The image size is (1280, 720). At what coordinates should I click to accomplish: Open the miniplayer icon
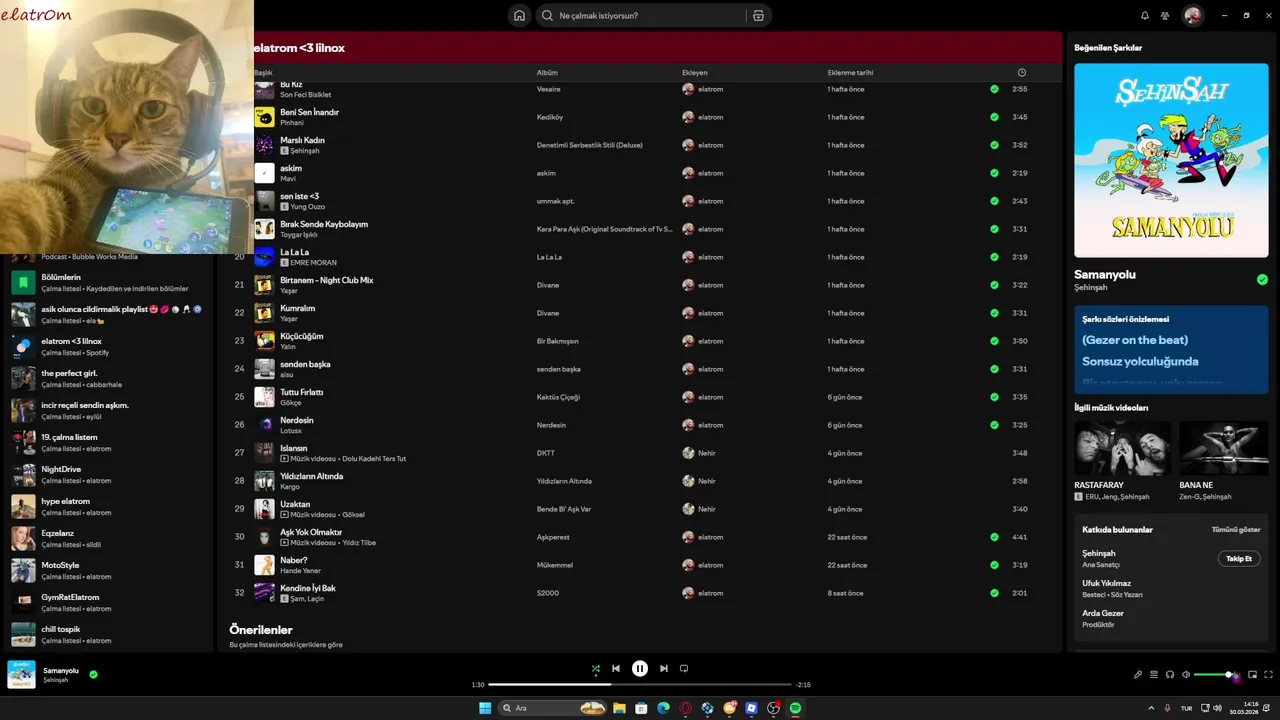coord(1253,675)
